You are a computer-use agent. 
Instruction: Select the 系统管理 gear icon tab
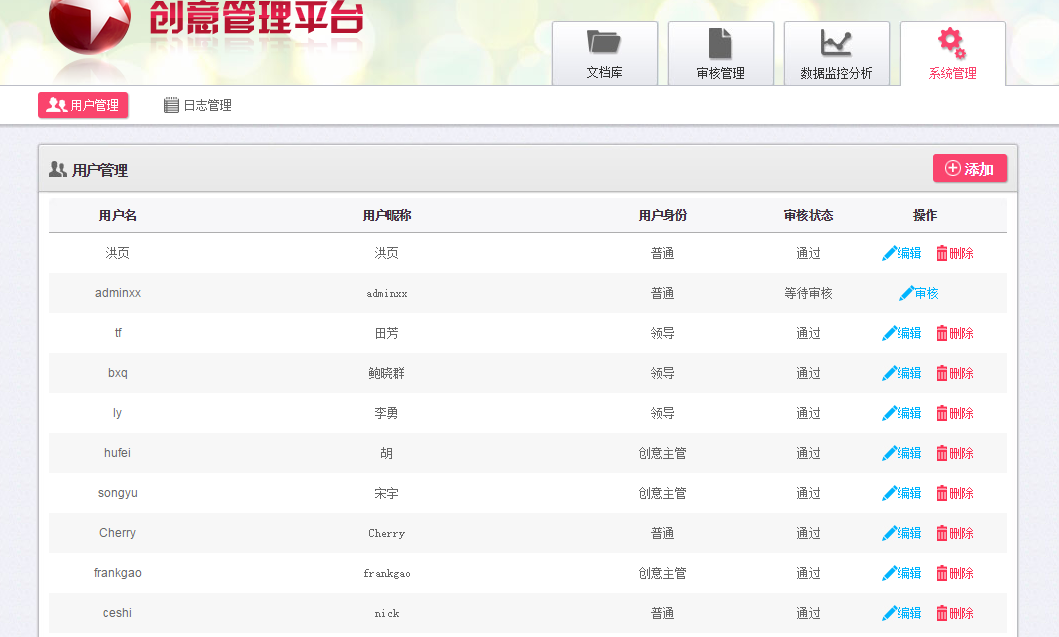(x=952, y=53)
